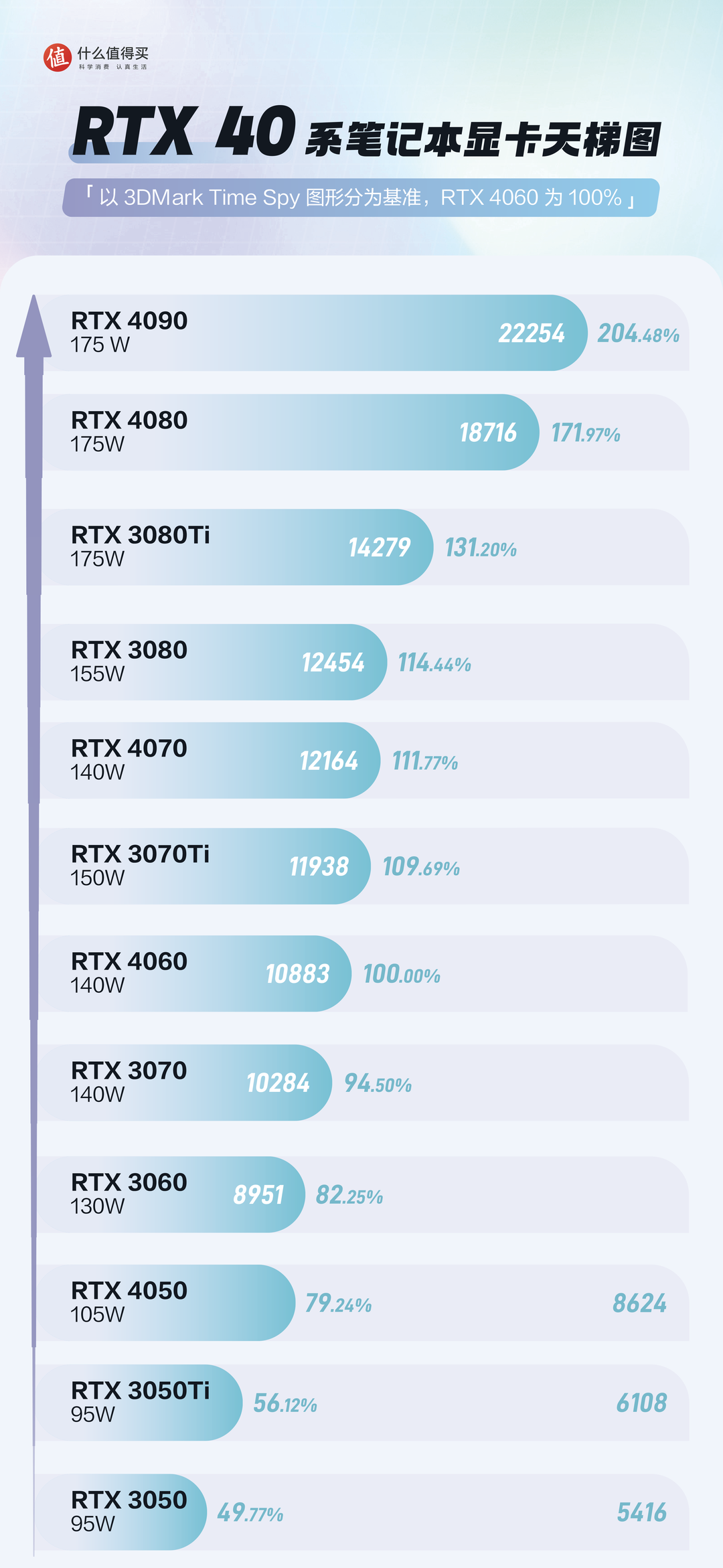Click the 什么值得买 brand name text
Image resolution: width=723 pixels, height=1568 pixels.
tap(112, 54)
